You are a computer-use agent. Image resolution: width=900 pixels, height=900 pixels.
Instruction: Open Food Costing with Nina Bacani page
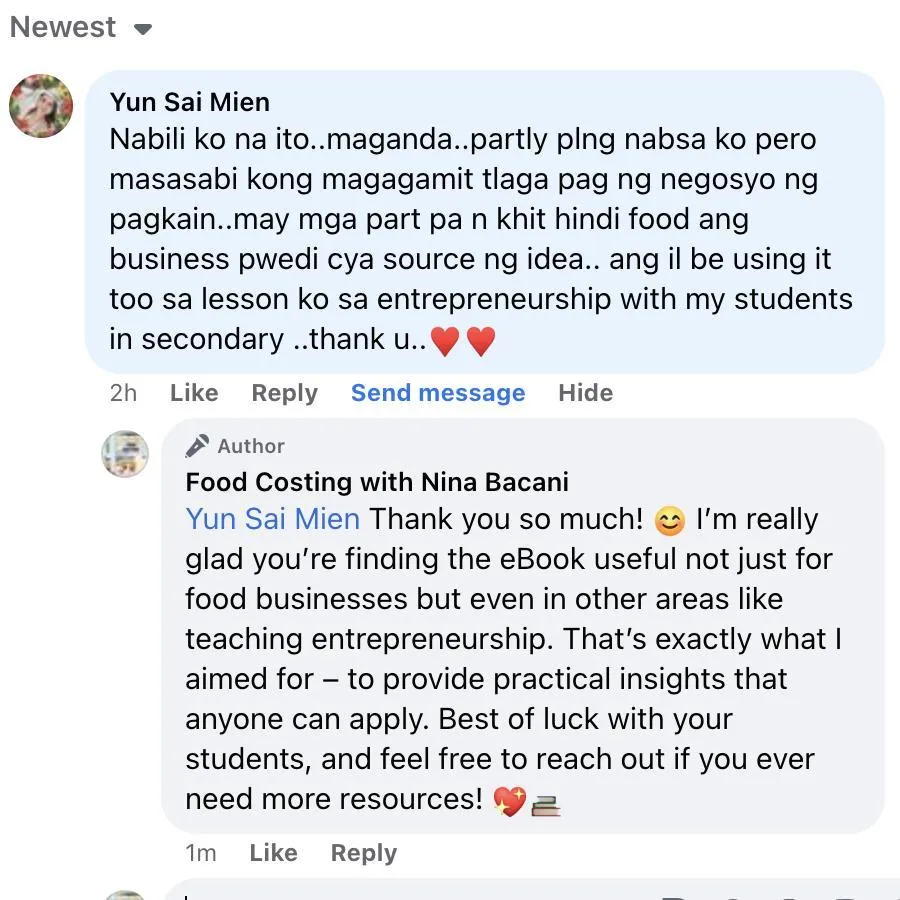tap(377, 482)
